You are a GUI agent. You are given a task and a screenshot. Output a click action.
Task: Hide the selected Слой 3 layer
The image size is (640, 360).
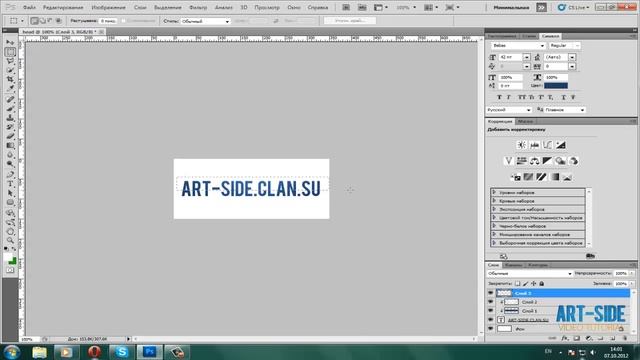tap(491, 293)
